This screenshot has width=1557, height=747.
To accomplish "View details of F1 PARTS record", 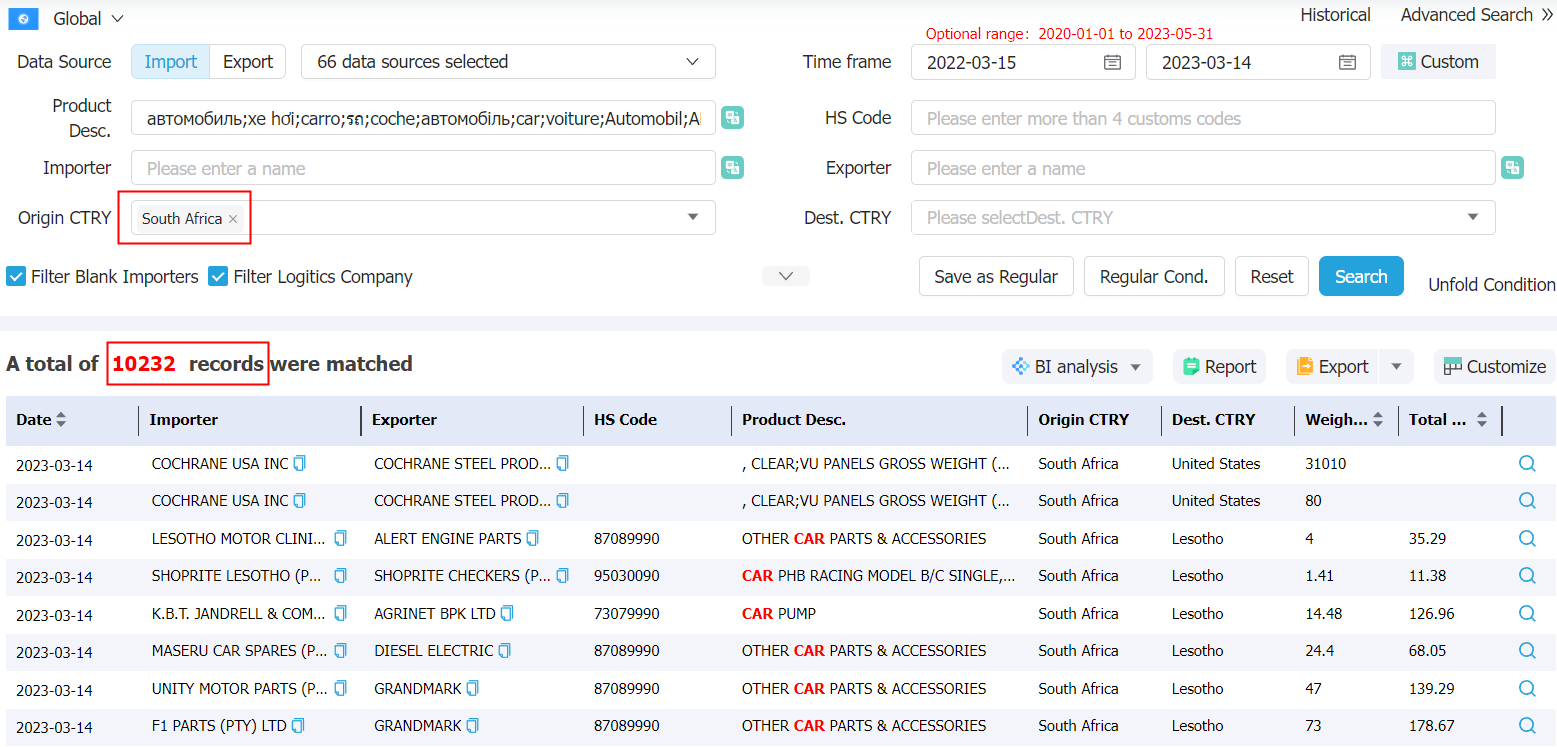I will tap(1527, 725).
